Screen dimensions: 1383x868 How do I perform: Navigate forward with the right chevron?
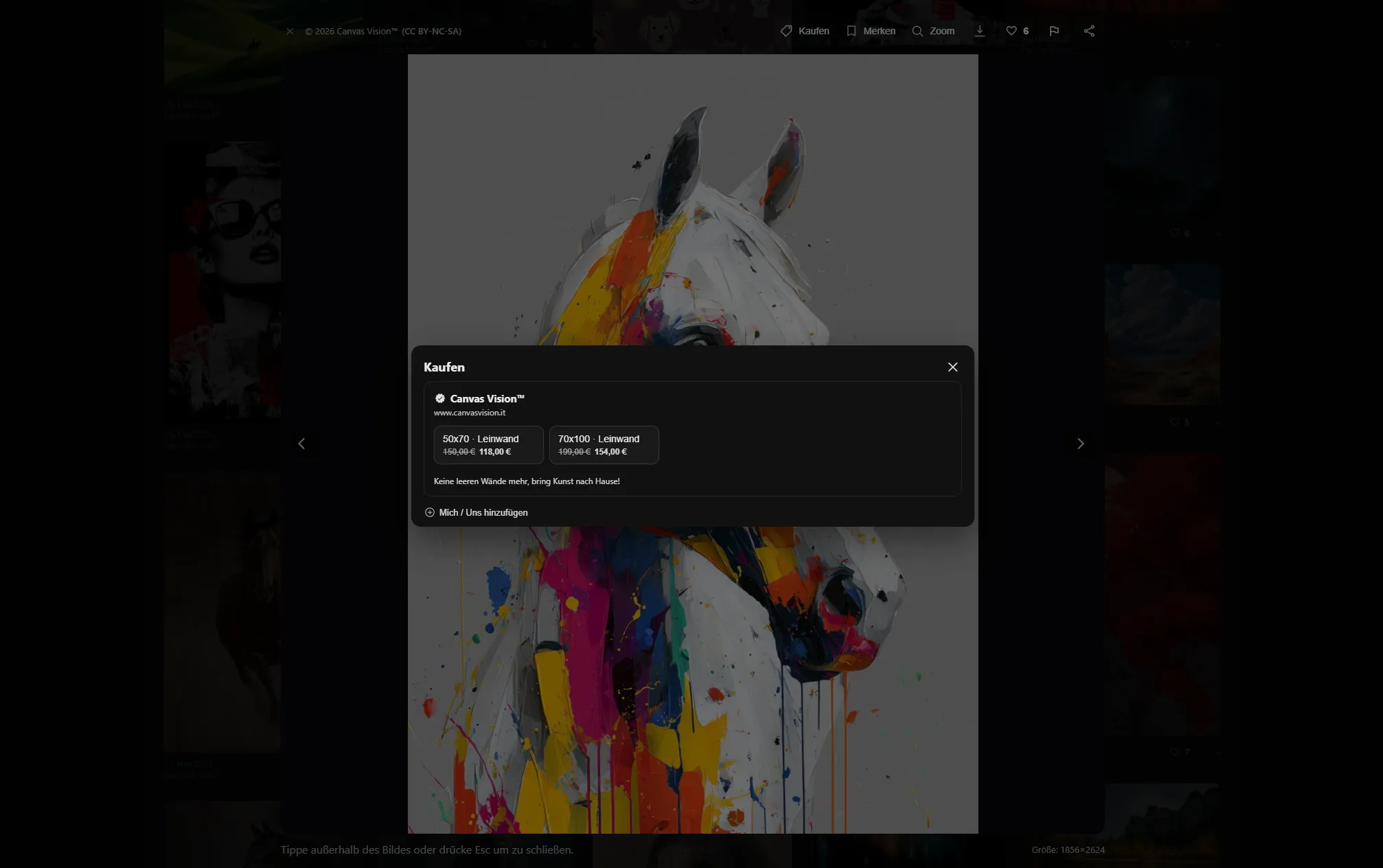pos(1081,444)
